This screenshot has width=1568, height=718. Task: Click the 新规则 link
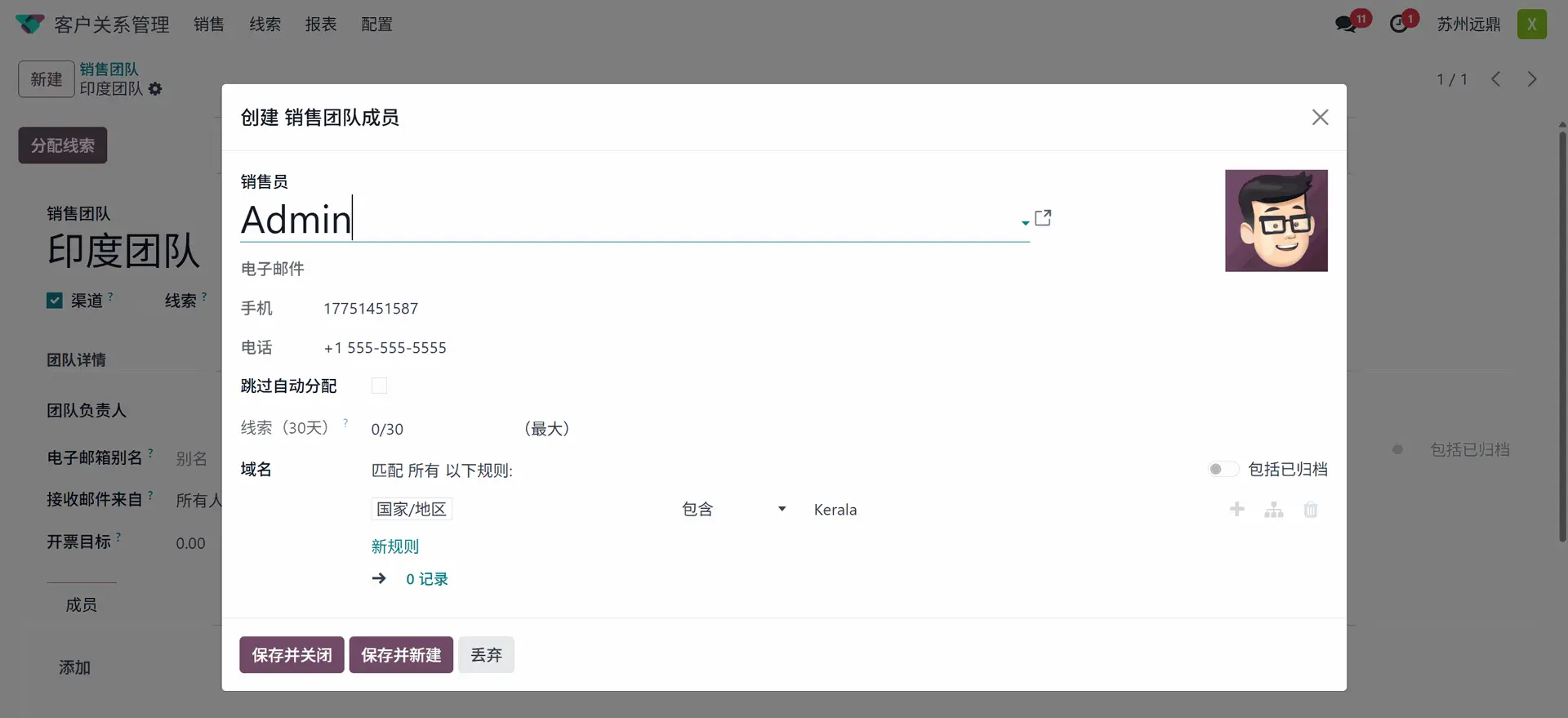click(x=395, y=546)
